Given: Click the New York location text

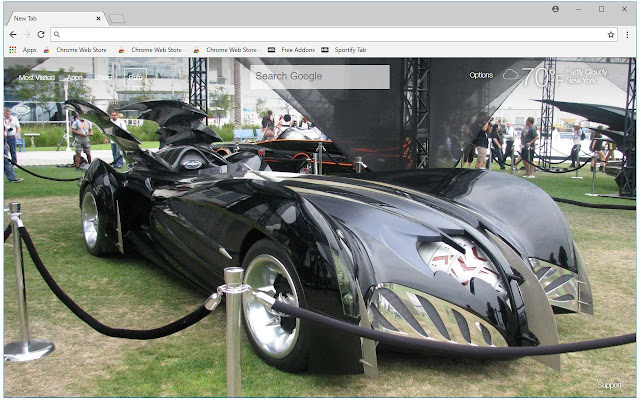Looking at the screenshot, I should click(x=581, y=80).
